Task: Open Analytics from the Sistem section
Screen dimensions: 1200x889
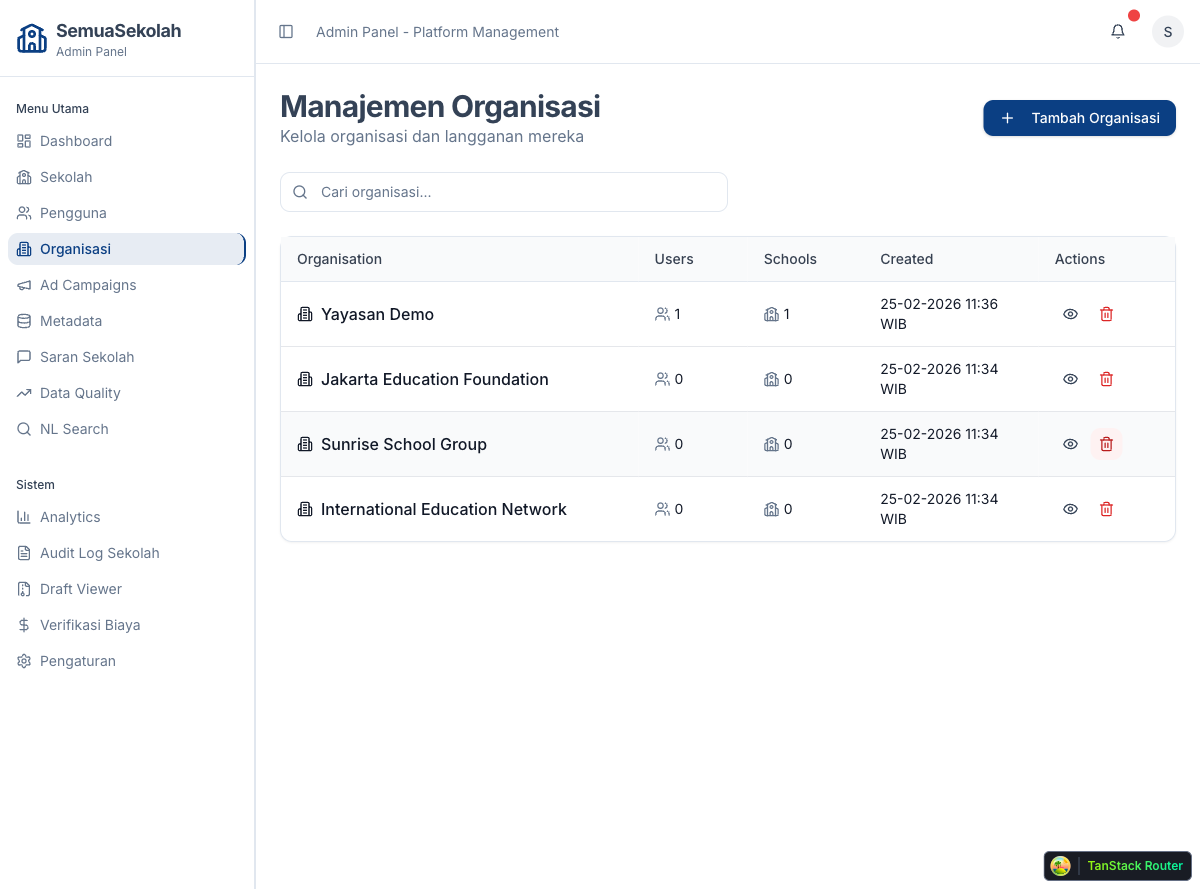Action: [69, 517]
